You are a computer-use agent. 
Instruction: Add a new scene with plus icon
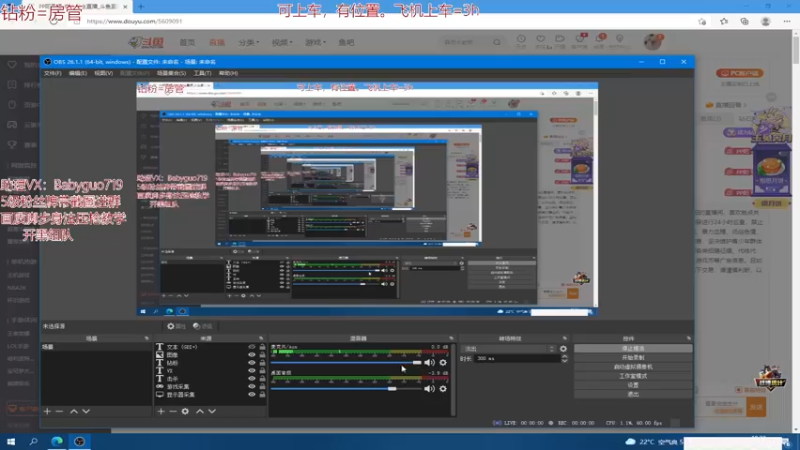coord(47,411)
